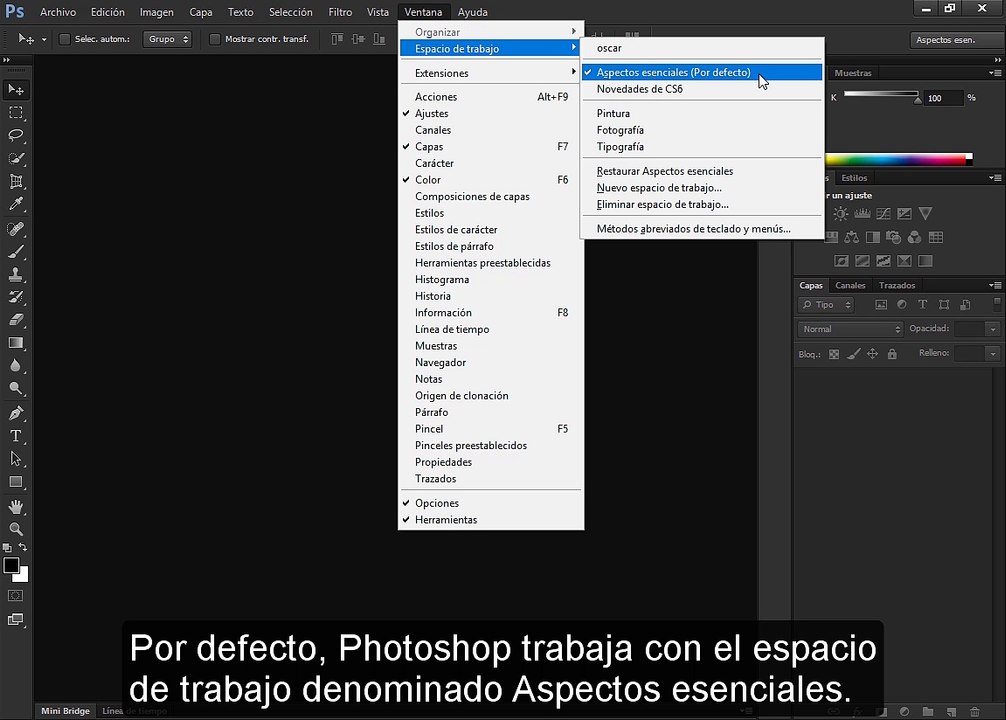
Task: Toggle Herramientas panel visibility
Action: click(x=491, y=520)
